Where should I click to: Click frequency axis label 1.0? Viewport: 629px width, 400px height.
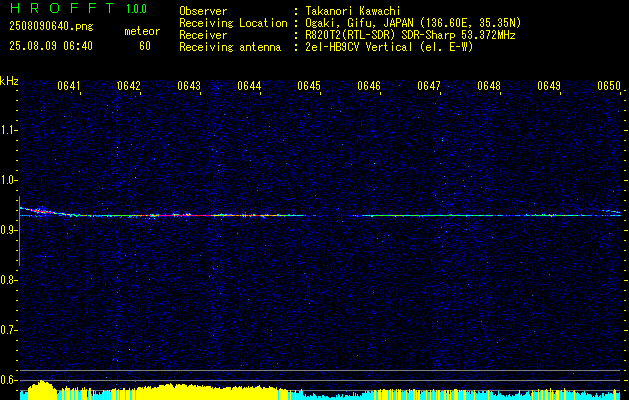tap(8, 180)
